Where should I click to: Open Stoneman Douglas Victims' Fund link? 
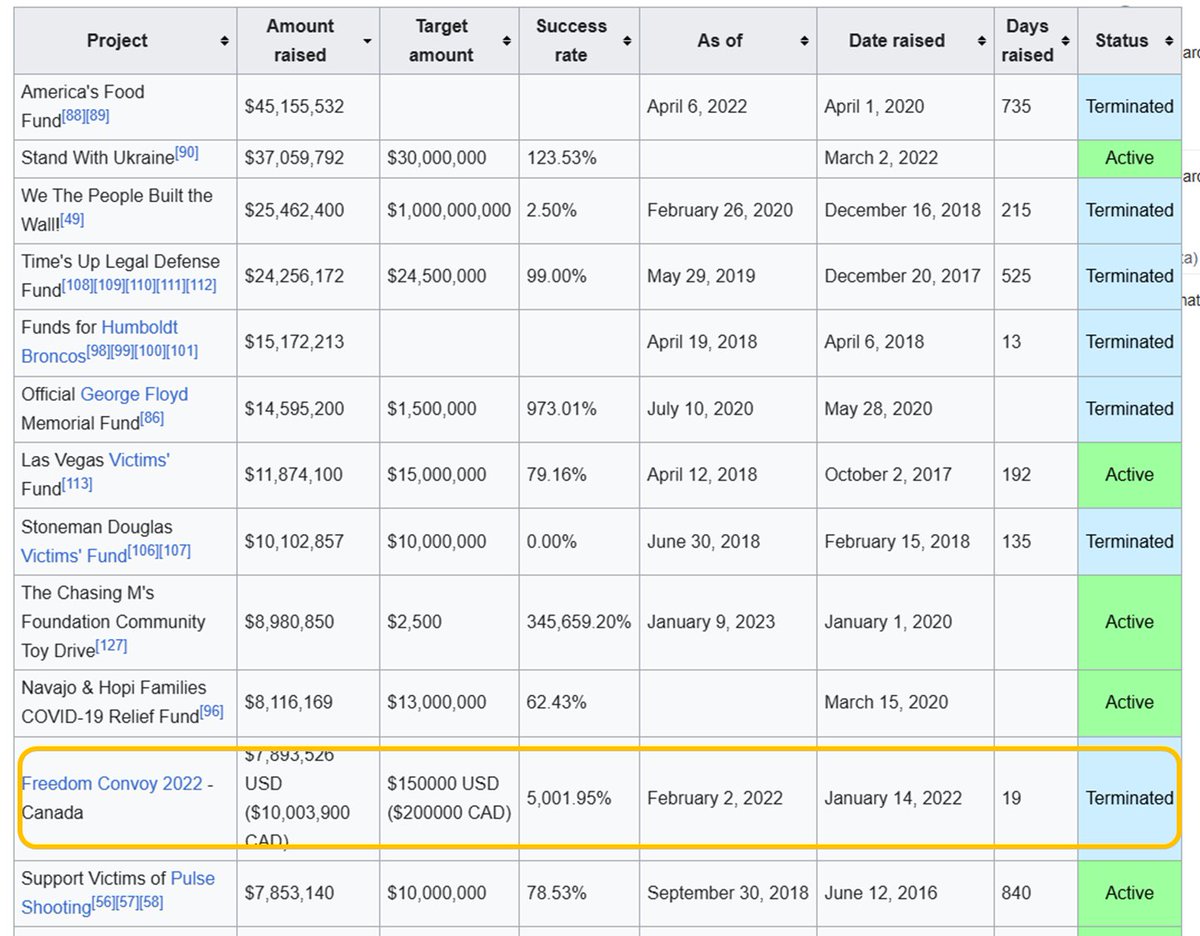(74, 553)
